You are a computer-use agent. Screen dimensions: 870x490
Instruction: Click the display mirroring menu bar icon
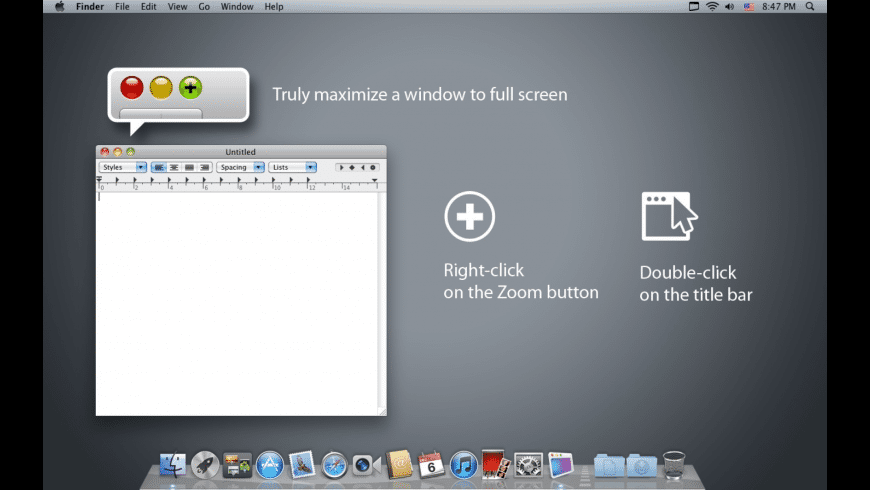694,7
